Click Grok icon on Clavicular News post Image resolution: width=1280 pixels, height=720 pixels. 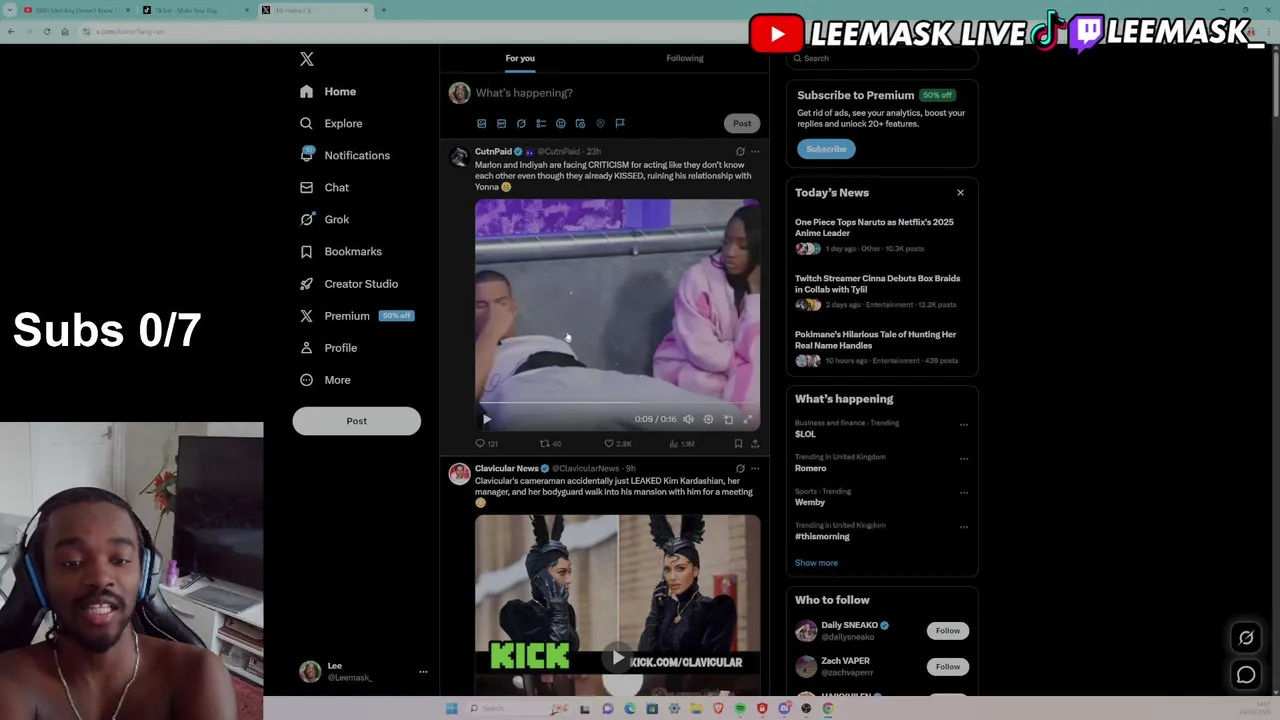point(740,468)
